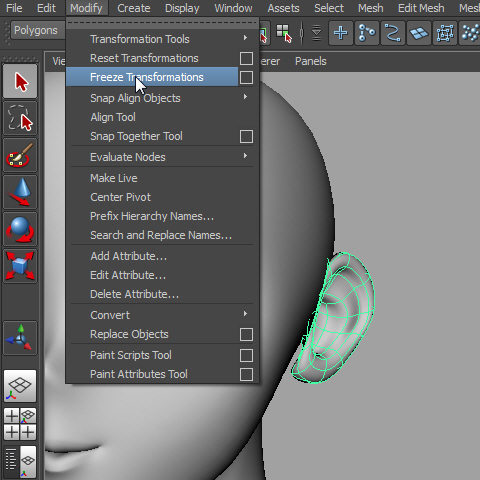
Task: Activate the Lasso select tool
Action: (x=20, y=118)
